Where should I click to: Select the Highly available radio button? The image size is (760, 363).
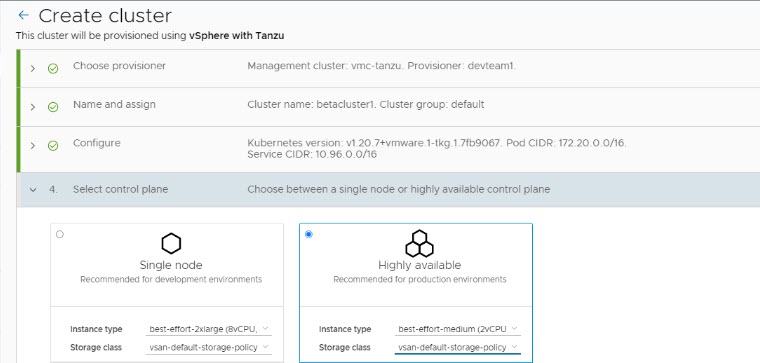(309, 235)
